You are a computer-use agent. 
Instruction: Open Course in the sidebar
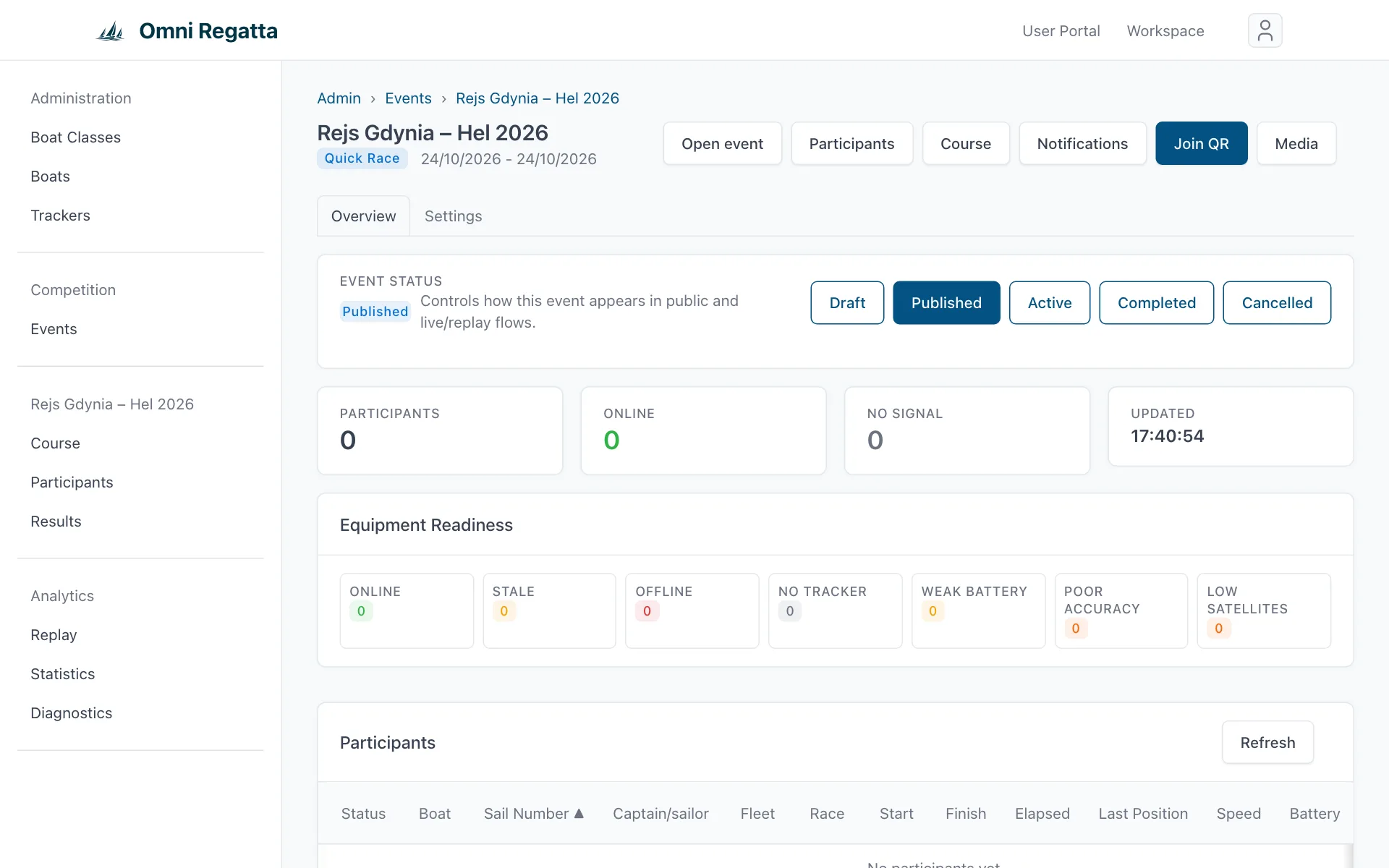pos(55,443)
